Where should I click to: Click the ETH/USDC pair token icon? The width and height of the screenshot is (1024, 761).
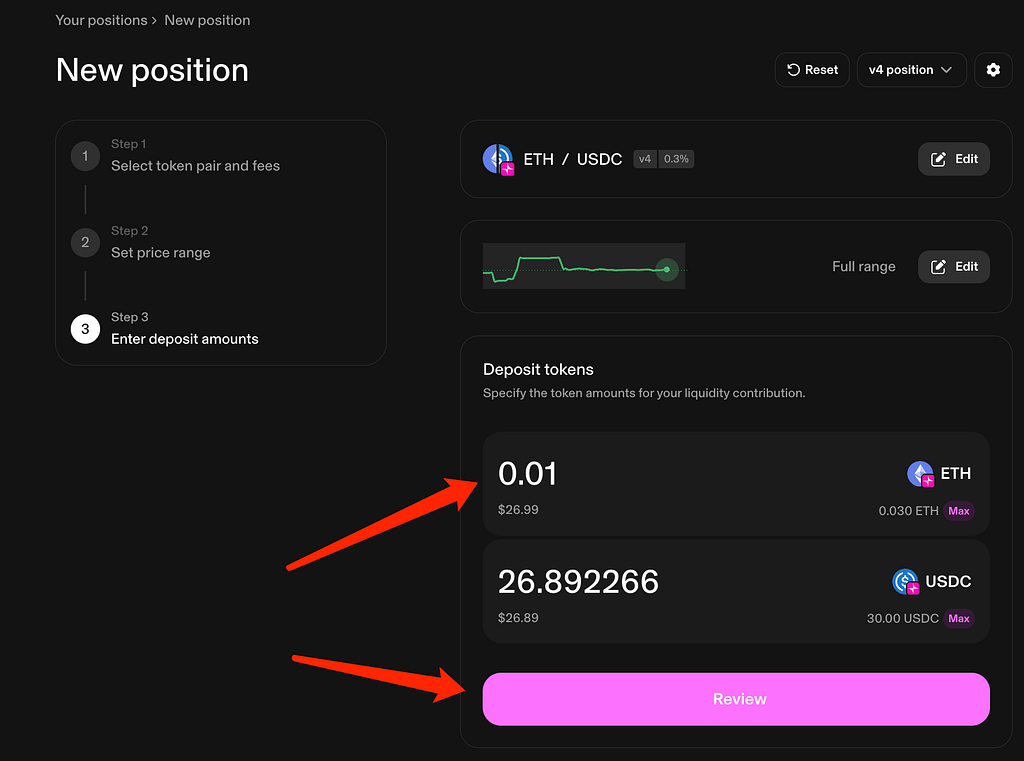pyautogui.click(x=498, y=159)
